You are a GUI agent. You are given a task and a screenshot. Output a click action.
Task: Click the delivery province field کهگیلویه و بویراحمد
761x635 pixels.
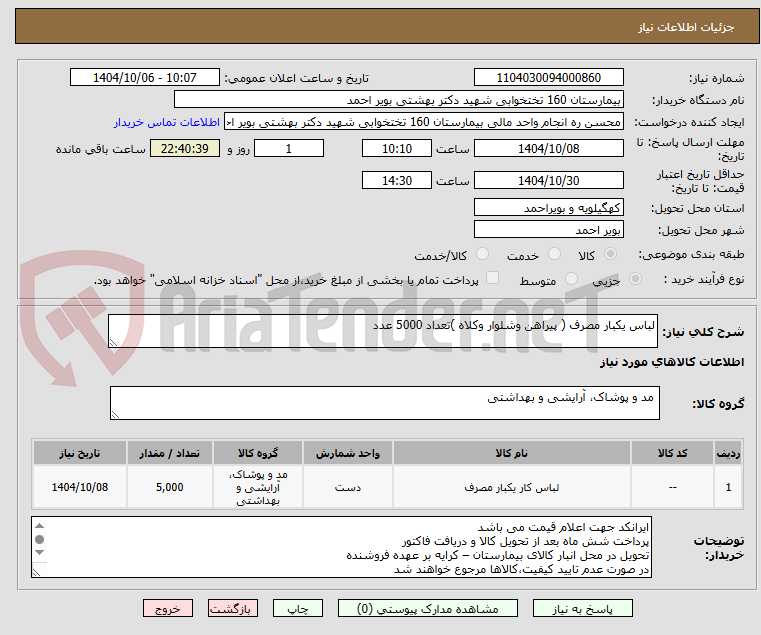coord(548,208)
